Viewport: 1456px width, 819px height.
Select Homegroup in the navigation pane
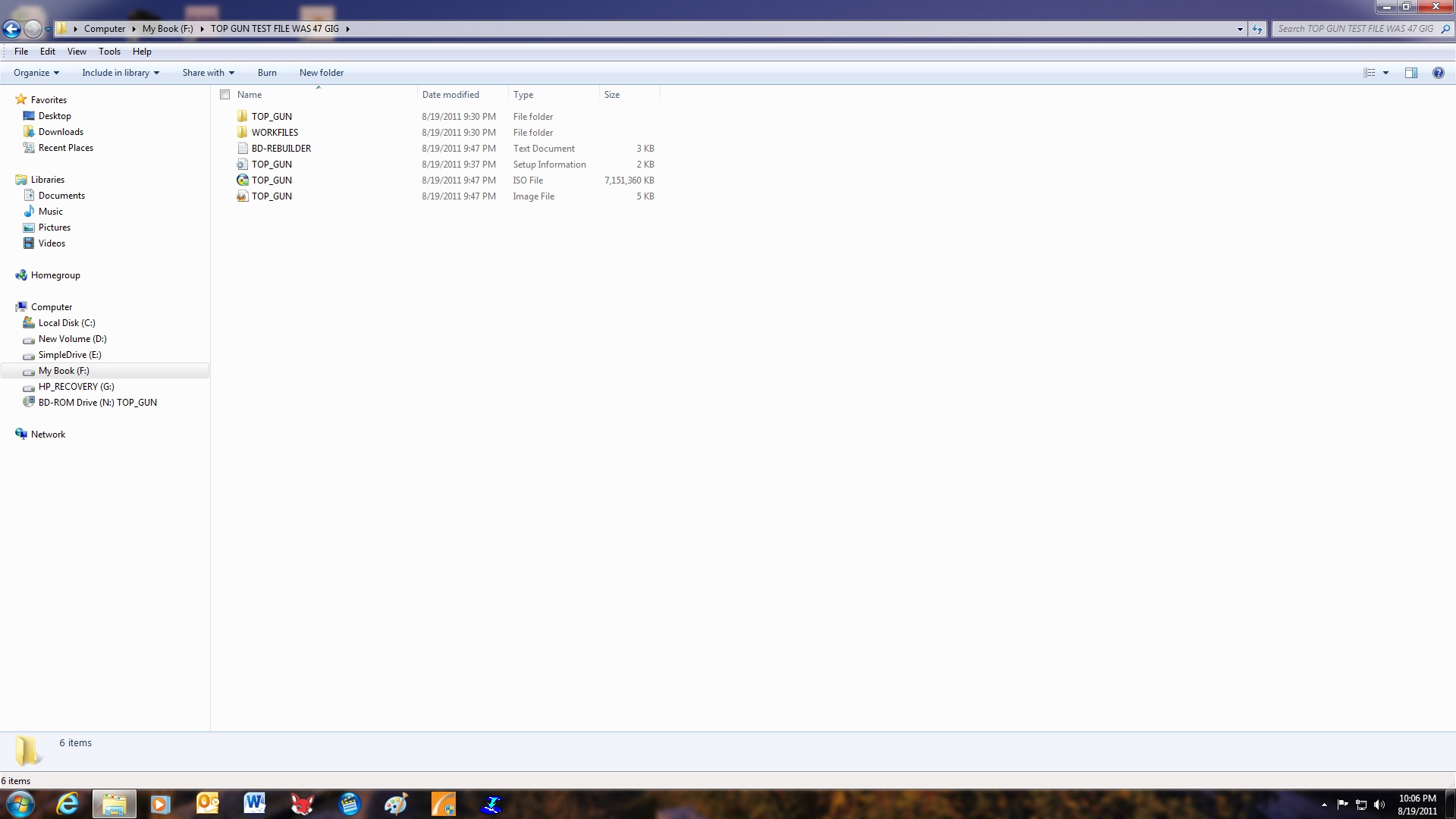(x=55, y=275)
